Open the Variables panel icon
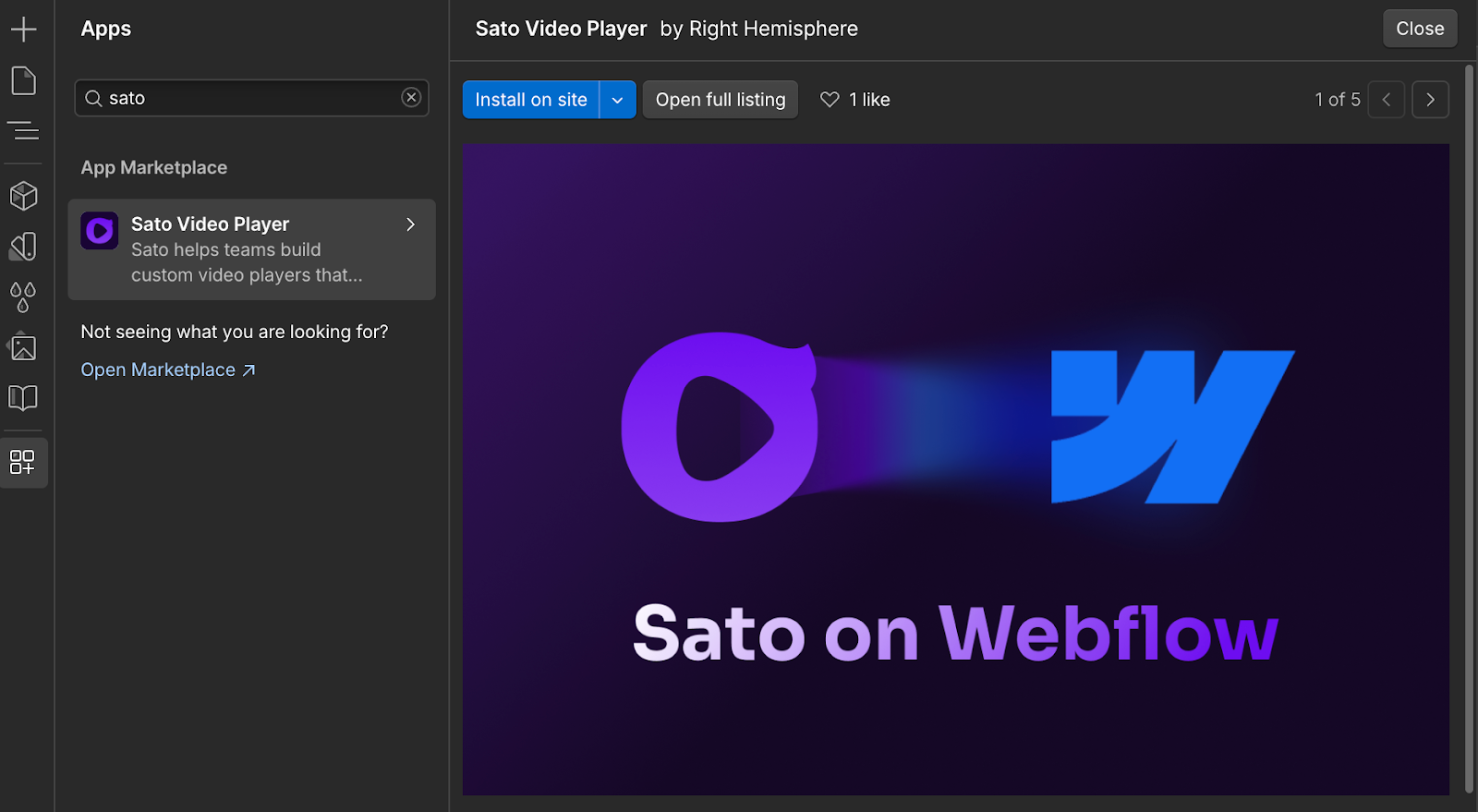The height and width of the screenshot is (812, 1478). 23,246
